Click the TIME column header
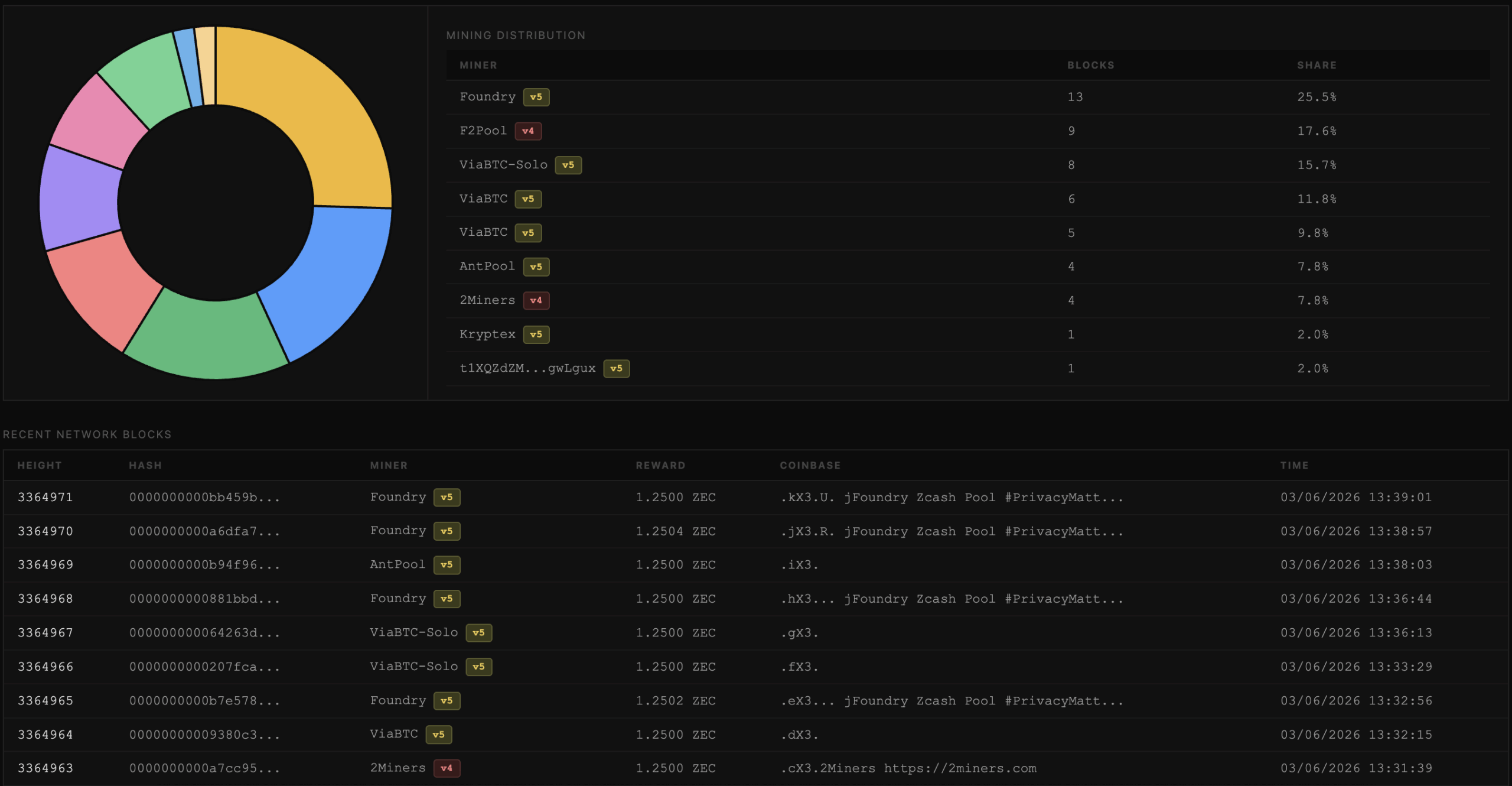Screen dimensions: 1512x786 coord(1294,466)
